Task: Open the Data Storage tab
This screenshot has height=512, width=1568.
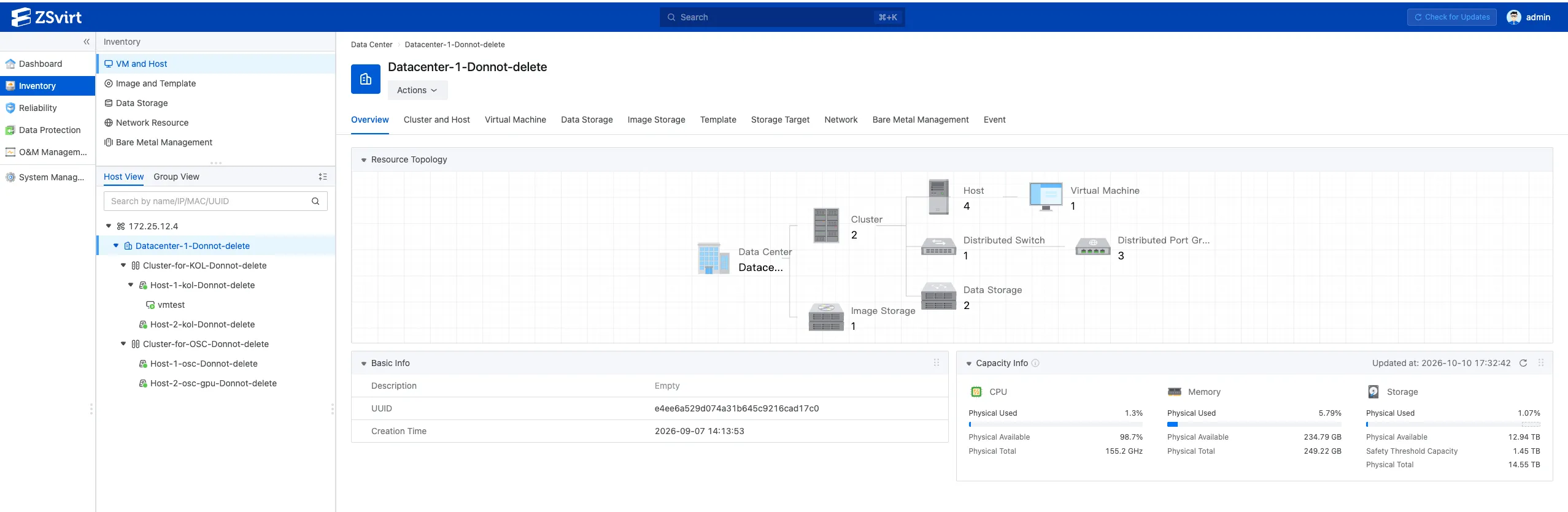Action: tap(587, 120)
